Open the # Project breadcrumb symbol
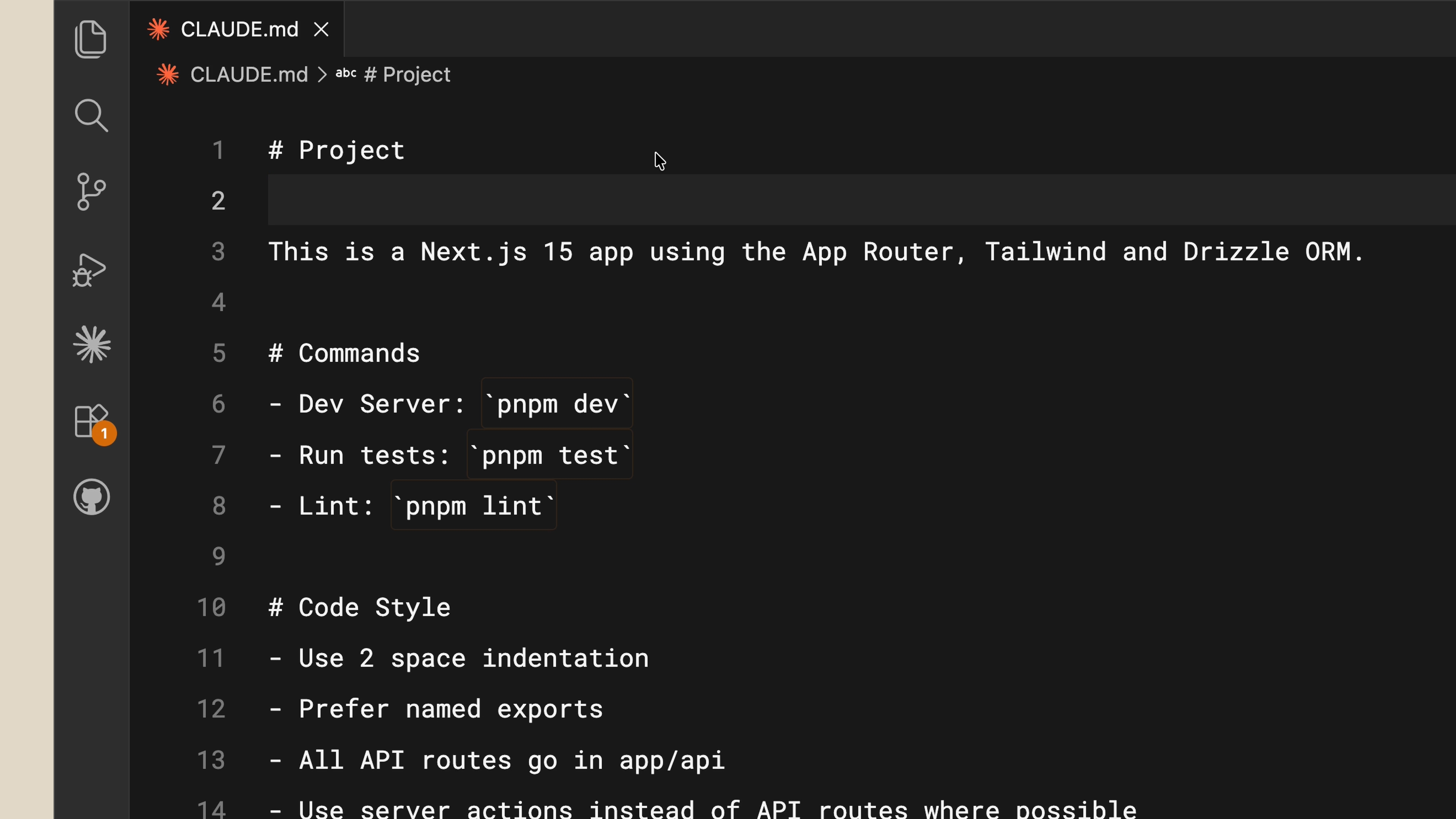 click(x=407, y=75)
